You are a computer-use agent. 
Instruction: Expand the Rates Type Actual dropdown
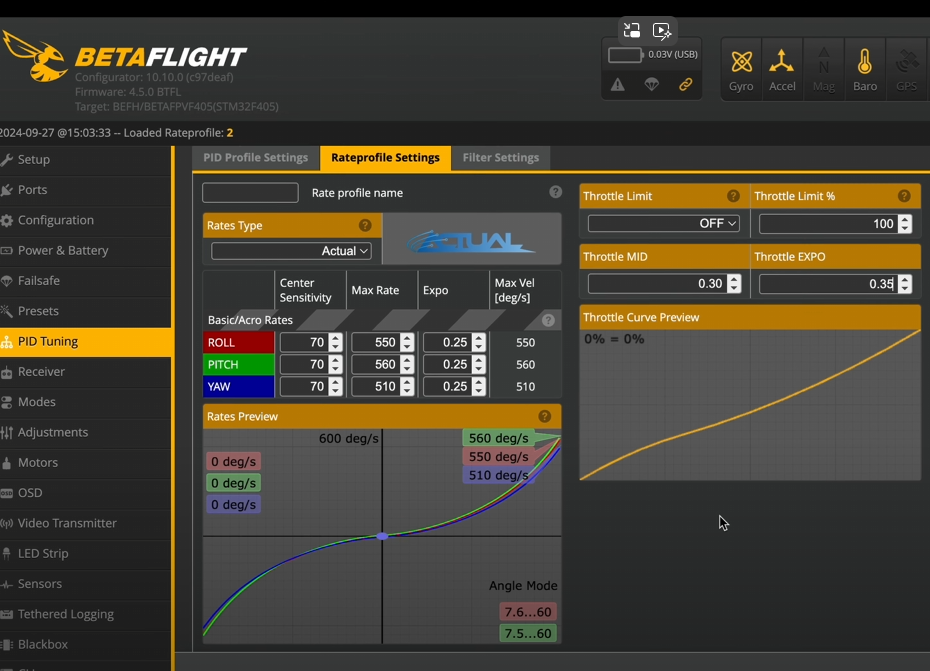291,251
